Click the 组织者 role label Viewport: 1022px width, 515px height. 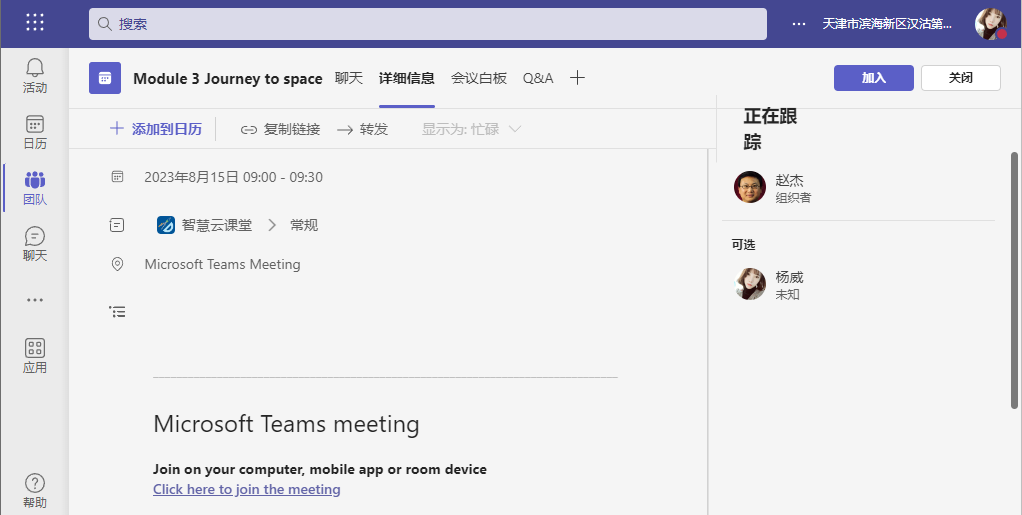coord(793,198)
